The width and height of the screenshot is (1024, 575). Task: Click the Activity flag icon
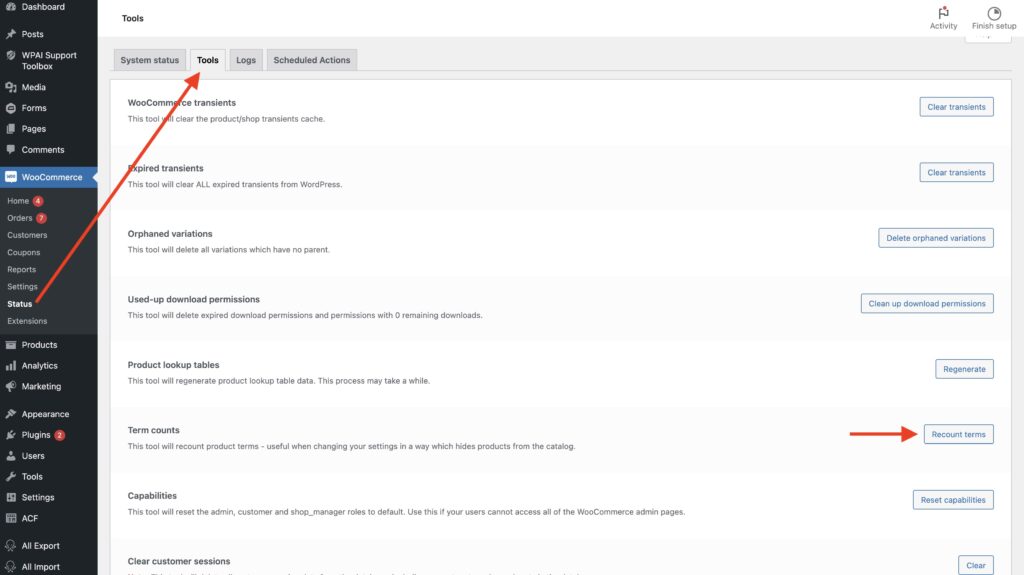pyautogui.click(x=943, y=13)
